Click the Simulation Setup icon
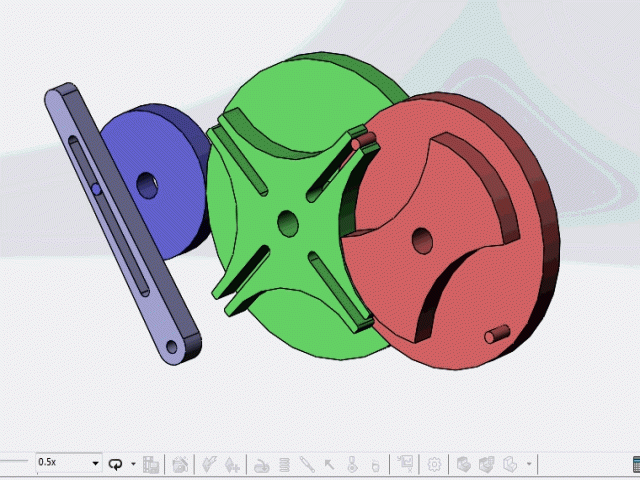 [x=464, y=464]
